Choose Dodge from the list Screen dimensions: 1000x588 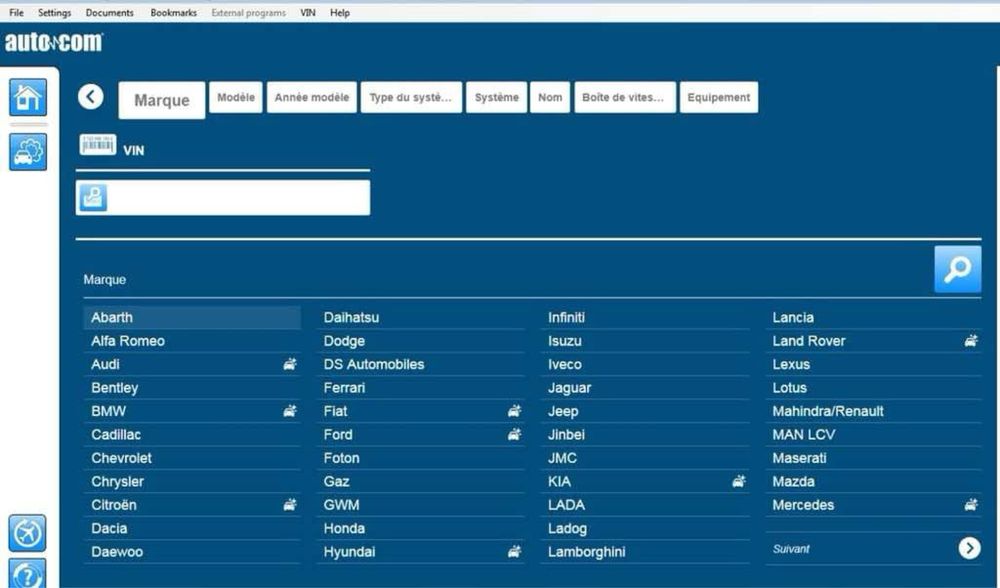point(421,341)
